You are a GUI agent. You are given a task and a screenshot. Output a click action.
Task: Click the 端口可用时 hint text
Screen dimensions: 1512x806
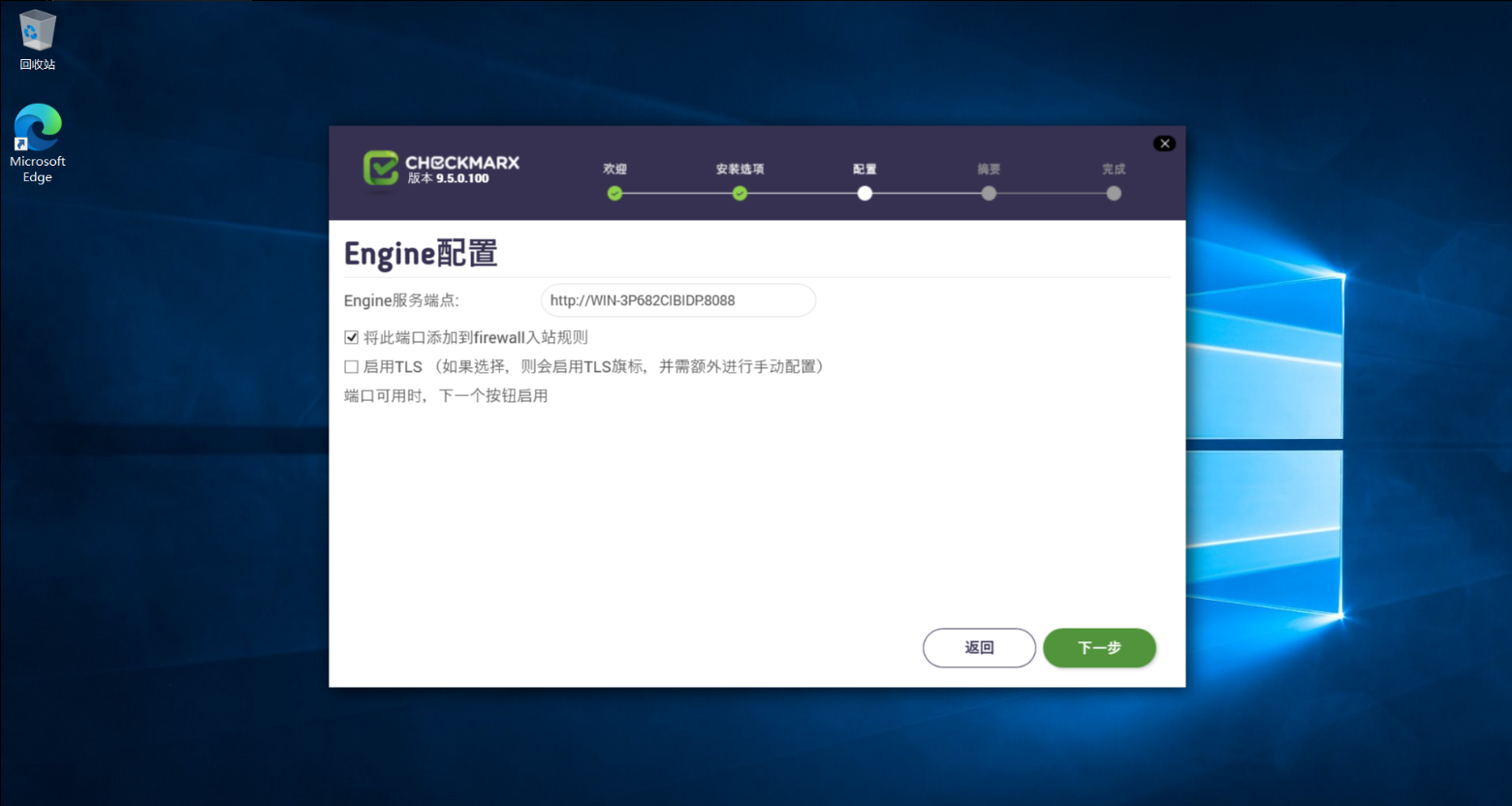[x=446, y=395]
